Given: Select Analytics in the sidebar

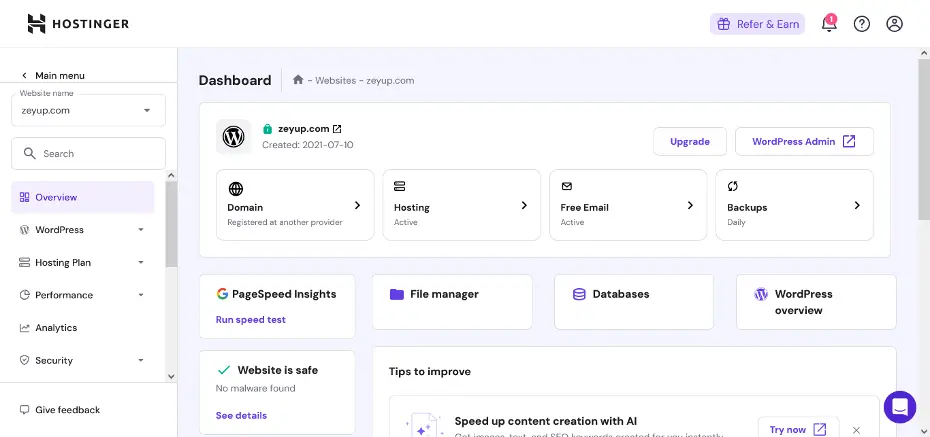Looking at the screenshot, I should click(x=56, y=328).
